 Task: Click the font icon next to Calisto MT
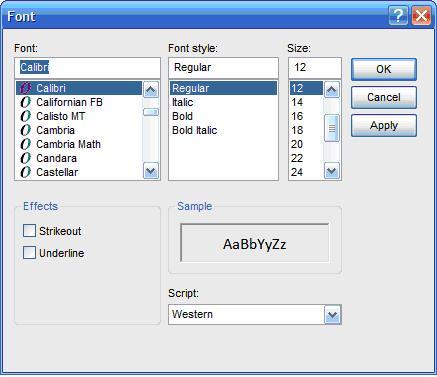(25, 116)
